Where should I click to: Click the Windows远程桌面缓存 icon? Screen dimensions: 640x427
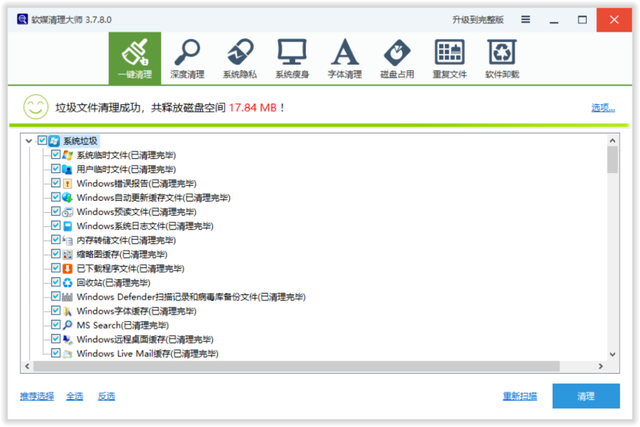point(67,339)
